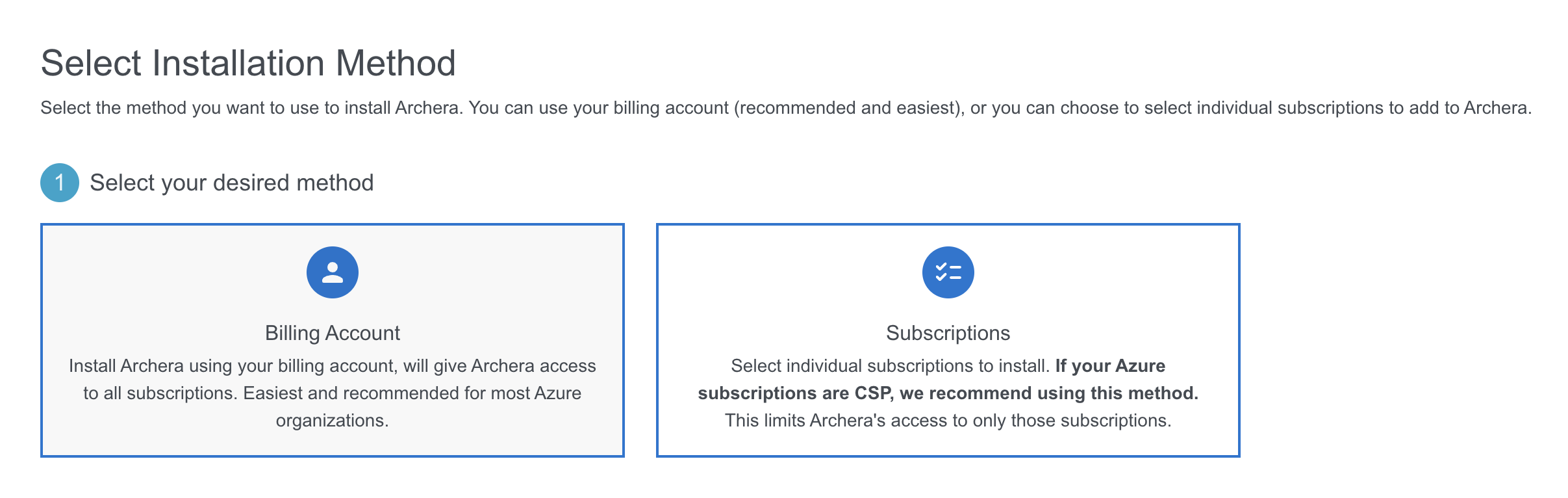Click "(recommended and easiest)" in the intro text

tap(850, 108)
